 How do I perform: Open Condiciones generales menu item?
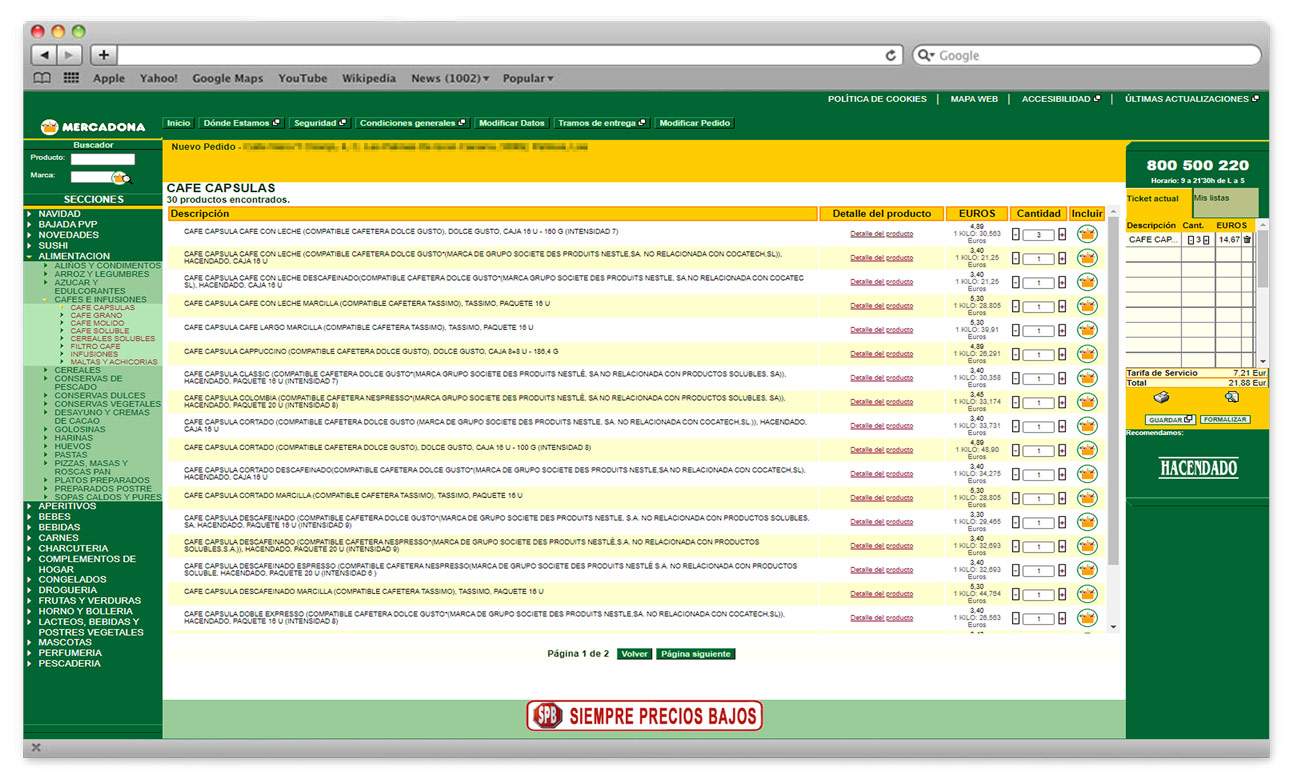[413, 123]
